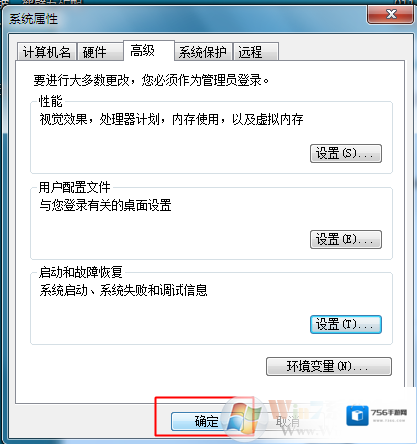The width and height of the screenshot is (417, 444).
Task: Open startup and recovery 设置(T) button
Action: pyautogui.click(x=346, y=324)
